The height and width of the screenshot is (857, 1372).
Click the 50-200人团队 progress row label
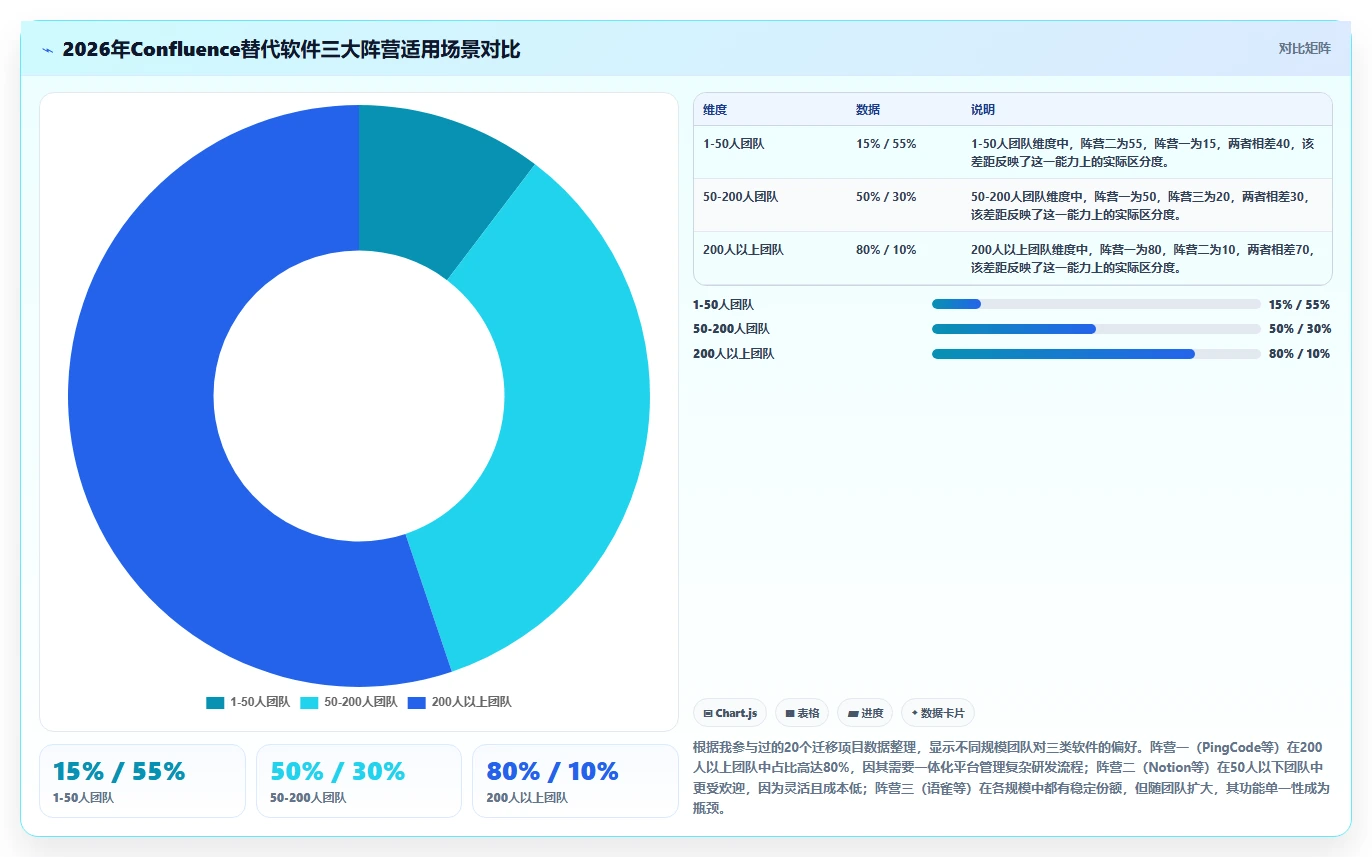tap(731, 329)
